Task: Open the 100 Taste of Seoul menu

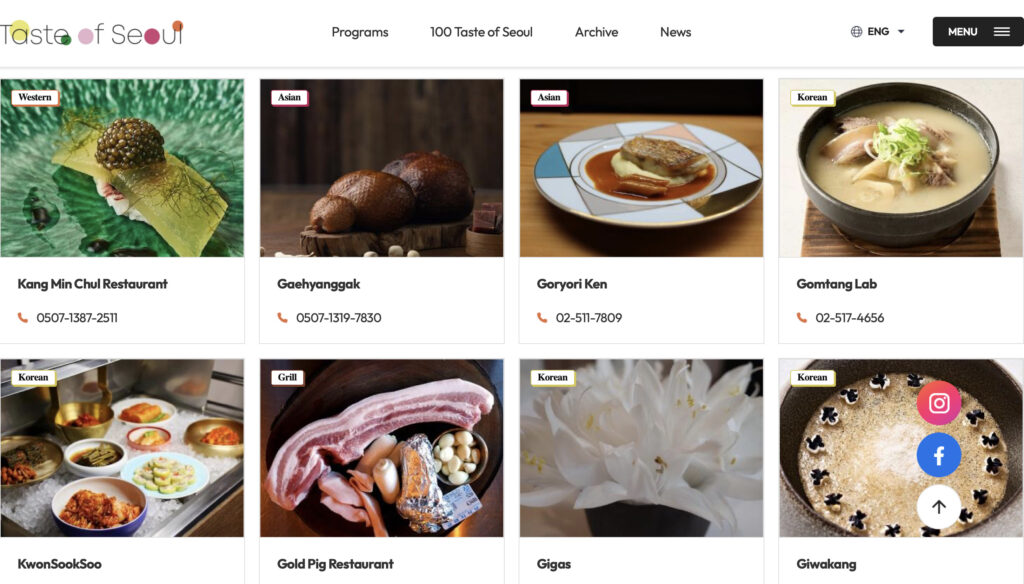Action: [x=481, y=32]
